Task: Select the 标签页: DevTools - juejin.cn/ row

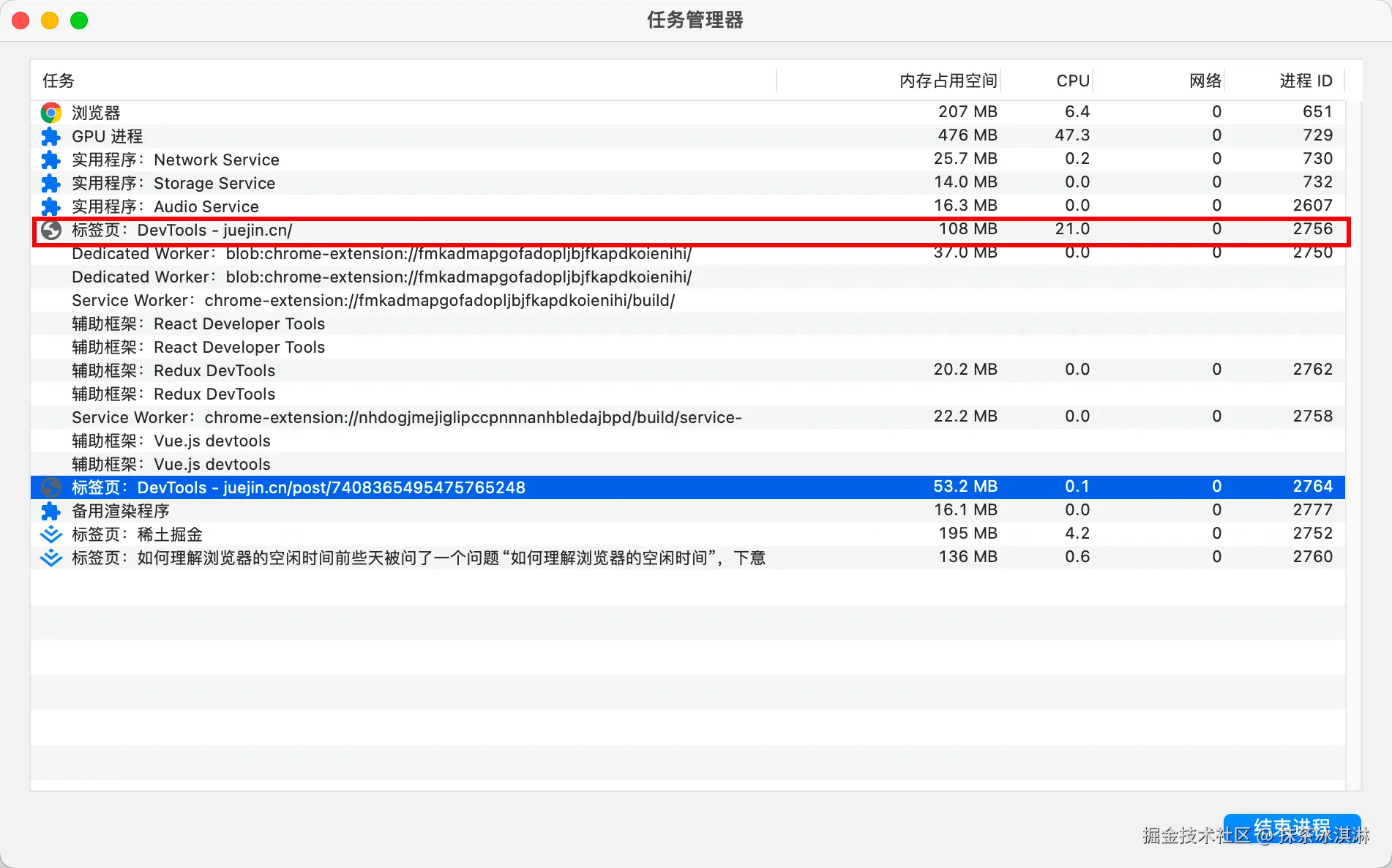Action: click(x=688, y=230)
